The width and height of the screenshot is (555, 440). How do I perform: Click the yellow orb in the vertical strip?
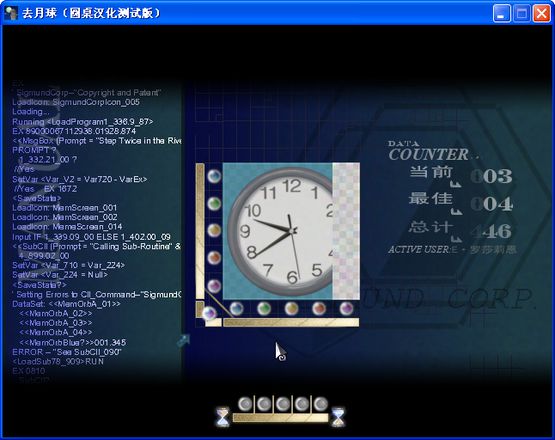point(214,230)
